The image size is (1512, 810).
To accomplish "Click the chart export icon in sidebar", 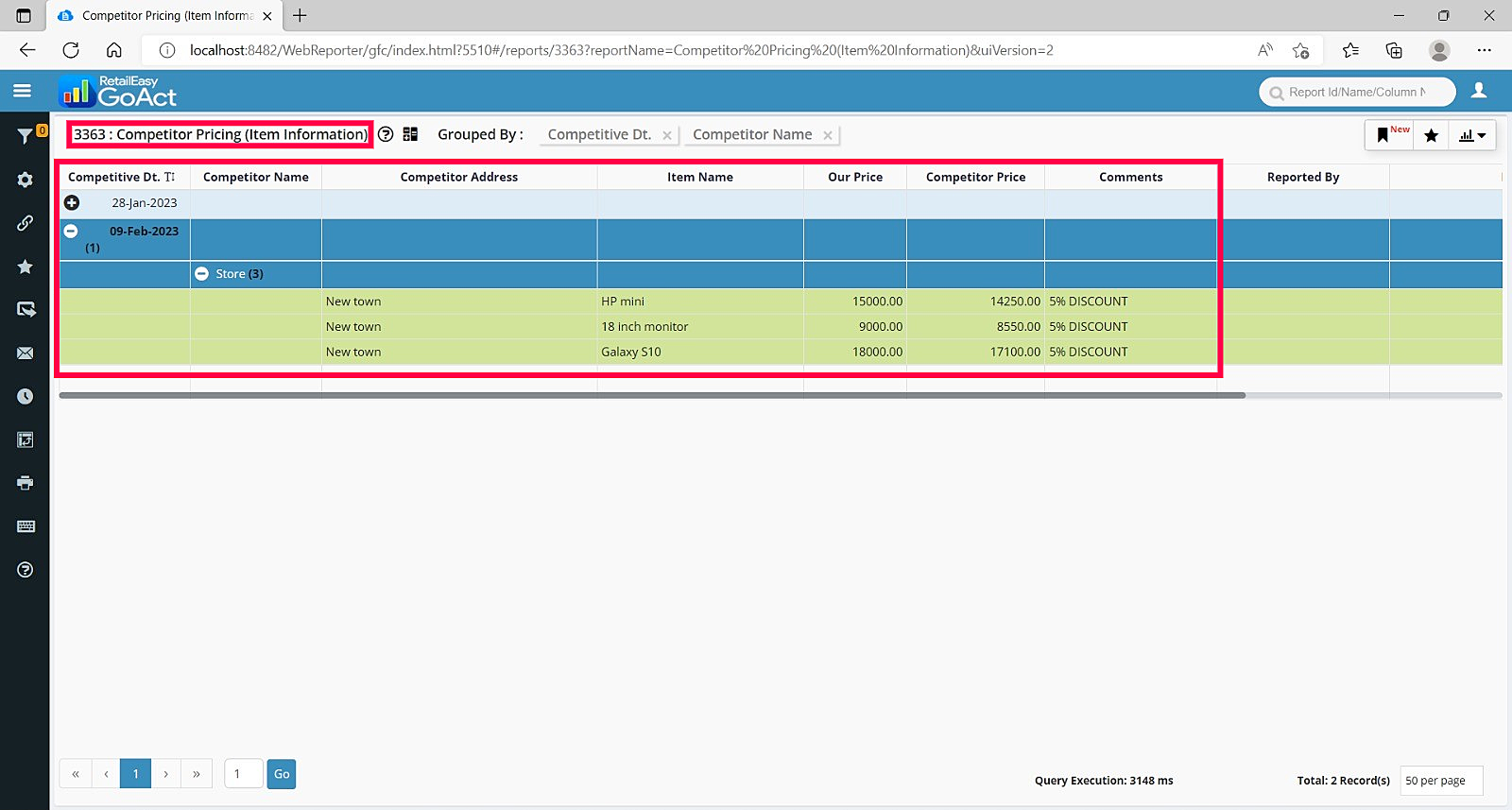I will tap(26, 439).
